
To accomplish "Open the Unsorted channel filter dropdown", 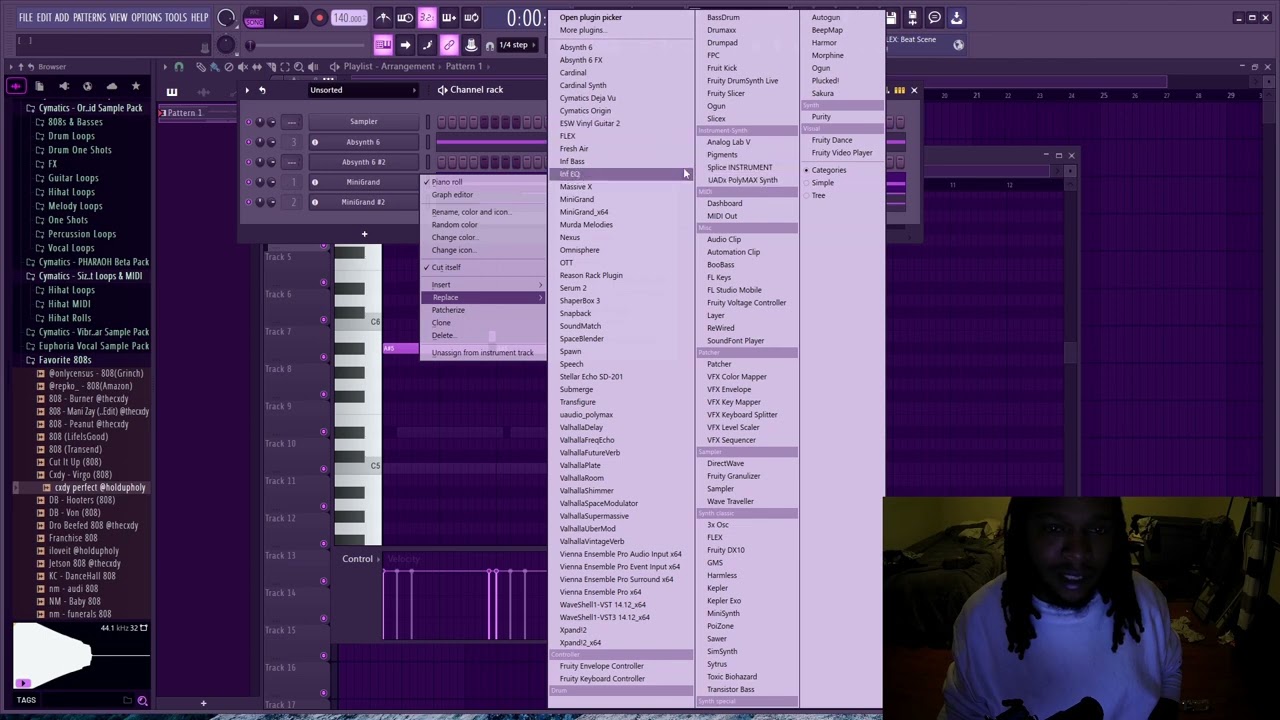I will point(364,90).
